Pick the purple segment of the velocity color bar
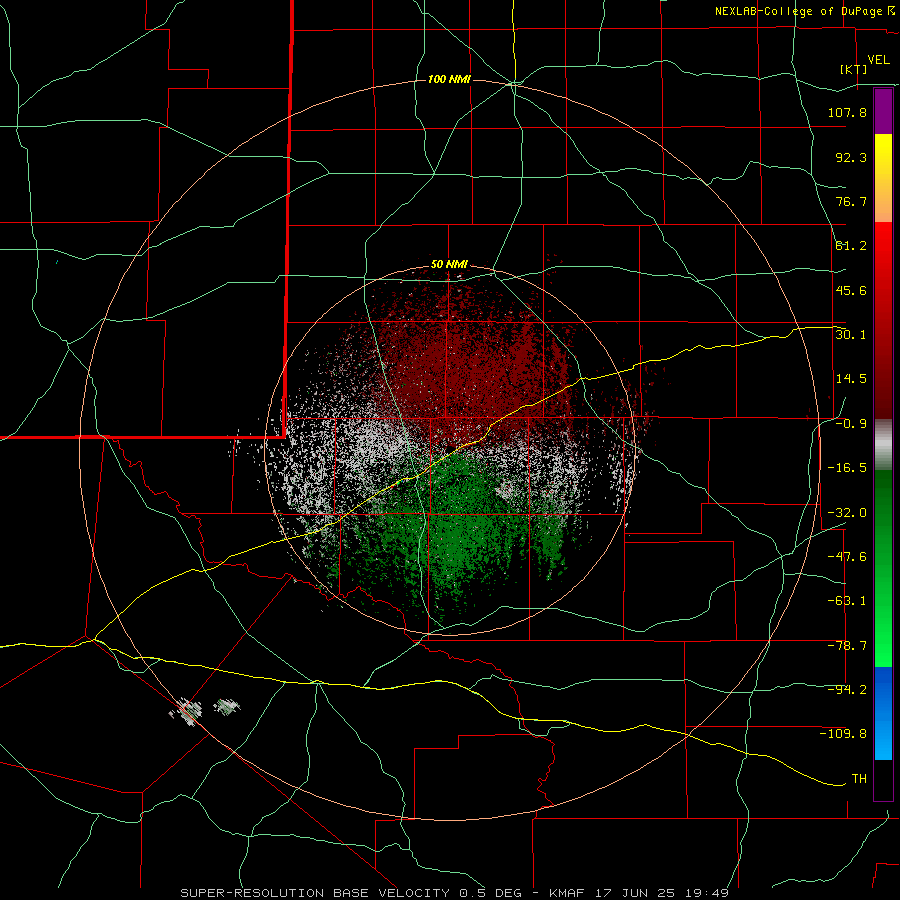Image resolution: width=900 pixels, height=900 pixels. pyautogui.click(x=883, y=111)
